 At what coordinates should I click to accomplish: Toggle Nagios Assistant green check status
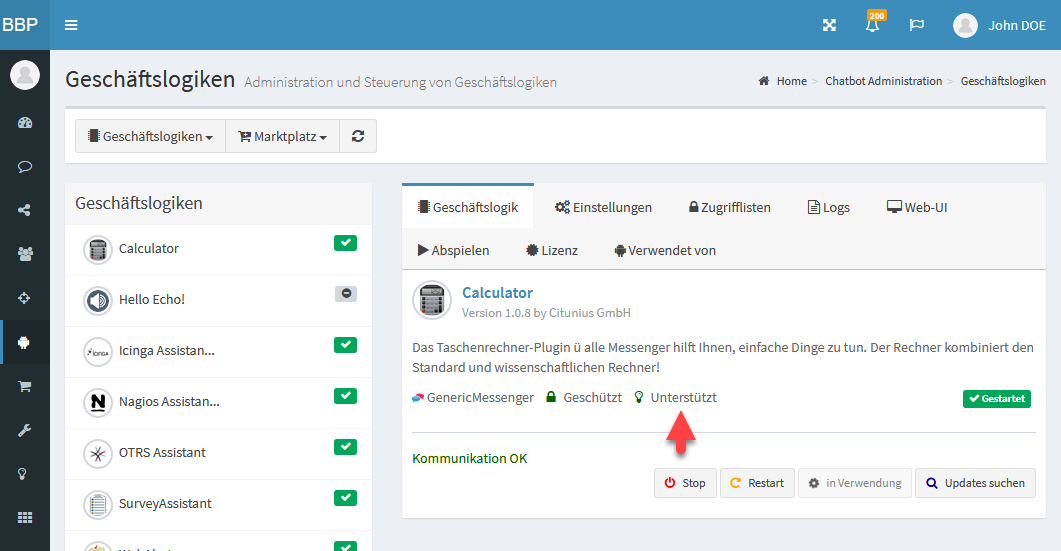[x=345, y=396]
